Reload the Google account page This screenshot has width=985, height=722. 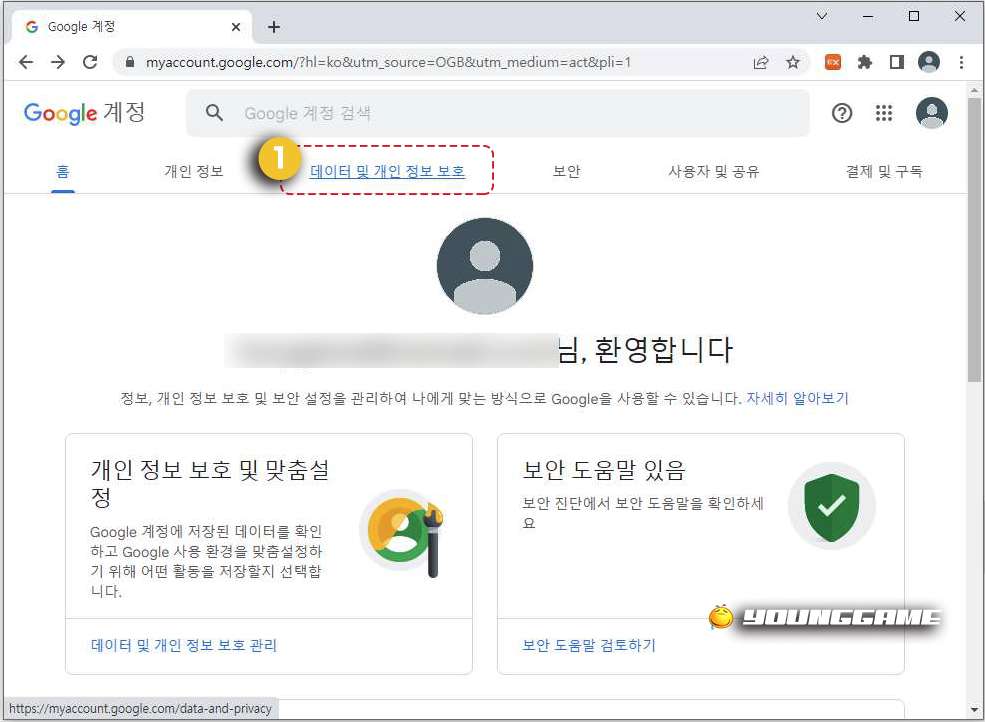[x=90, y=62]
